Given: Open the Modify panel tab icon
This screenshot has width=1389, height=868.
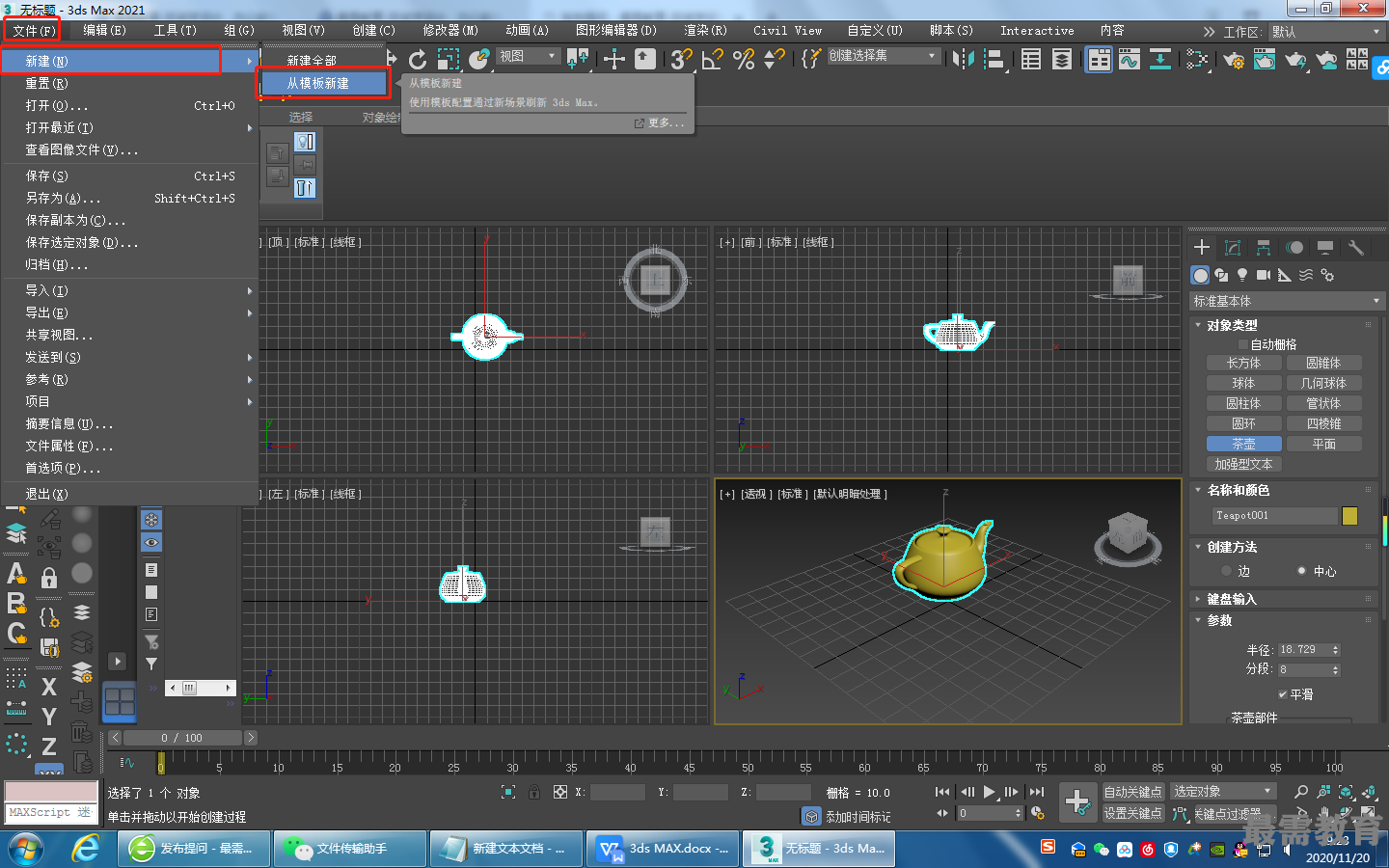Looking at the screenshot, I should [1232, 248].
